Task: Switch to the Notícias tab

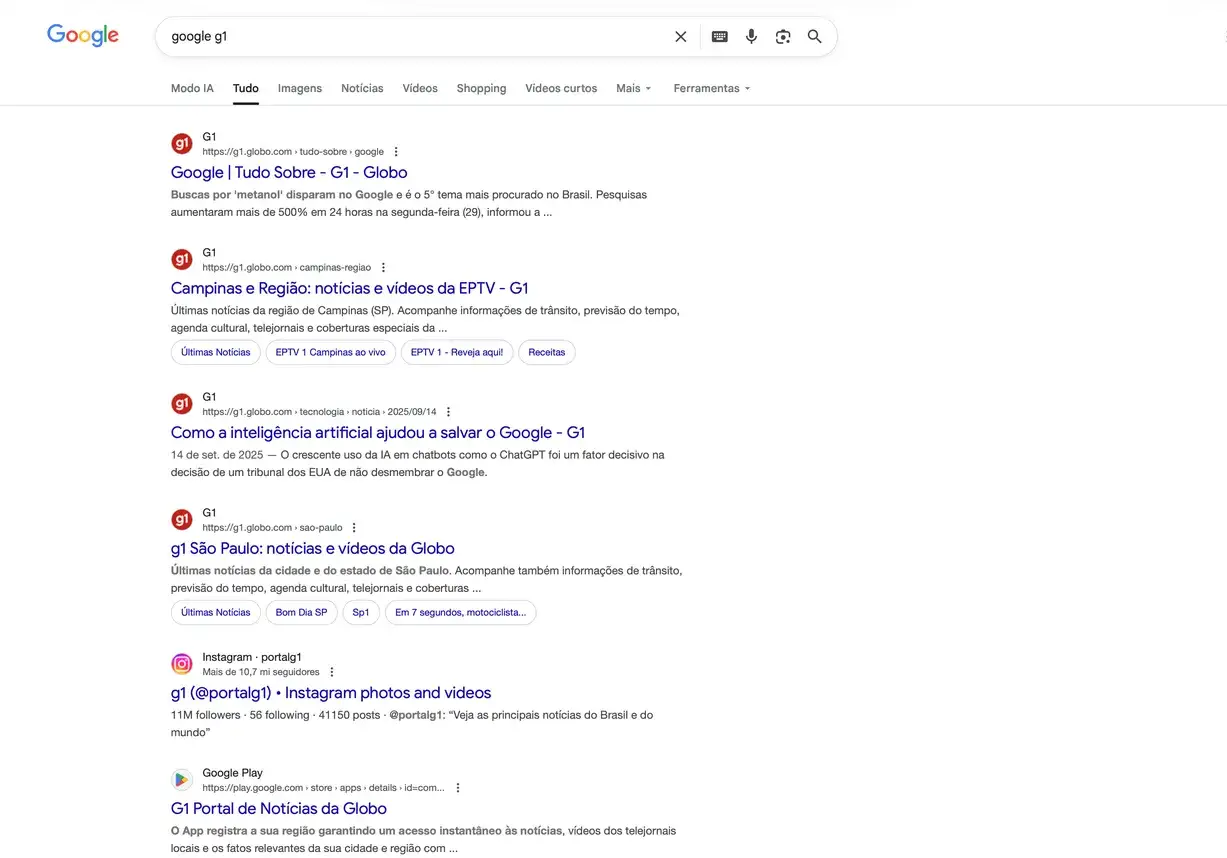Action: point(362,88)
